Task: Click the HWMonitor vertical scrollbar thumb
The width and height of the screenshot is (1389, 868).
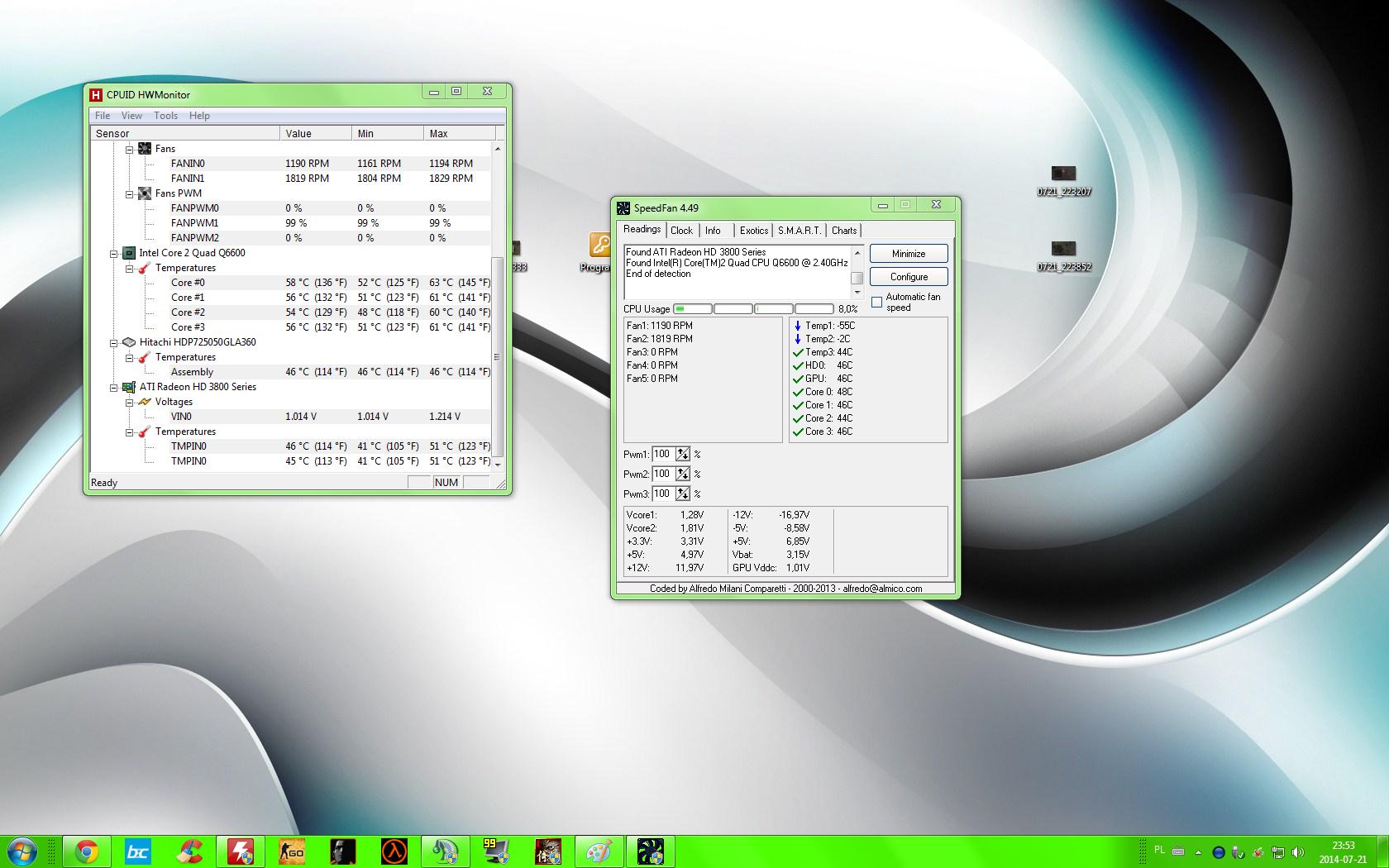Action: [x=497, y=356]
